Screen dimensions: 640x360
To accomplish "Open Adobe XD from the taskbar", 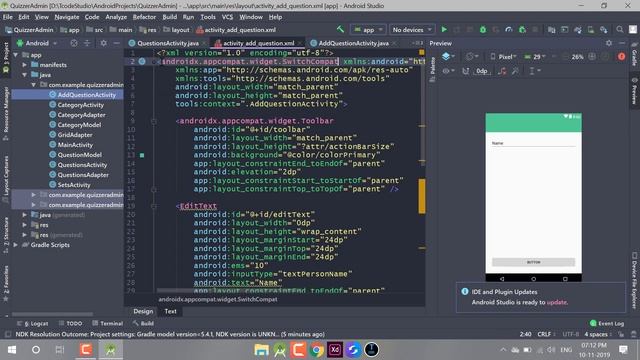I will click(335, 350).
